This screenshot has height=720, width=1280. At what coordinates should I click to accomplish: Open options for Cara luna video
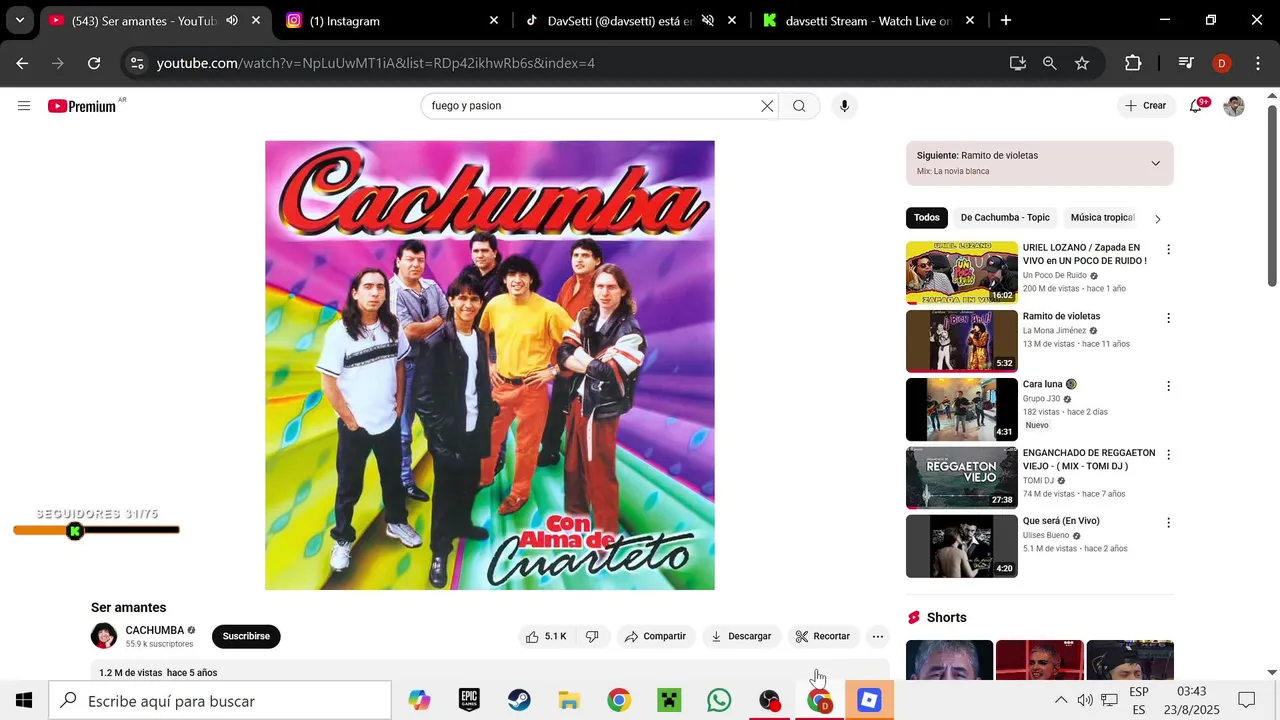pyautogui.click(x=1168, y=386)
